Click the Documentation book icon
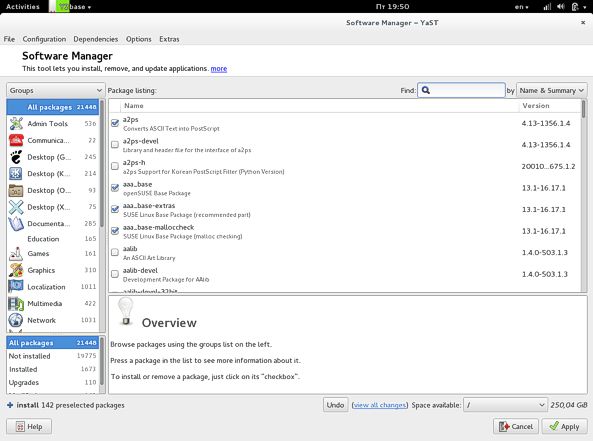This screenshot has width=593, height=441. pyautogui.click(x=16, y=224)
